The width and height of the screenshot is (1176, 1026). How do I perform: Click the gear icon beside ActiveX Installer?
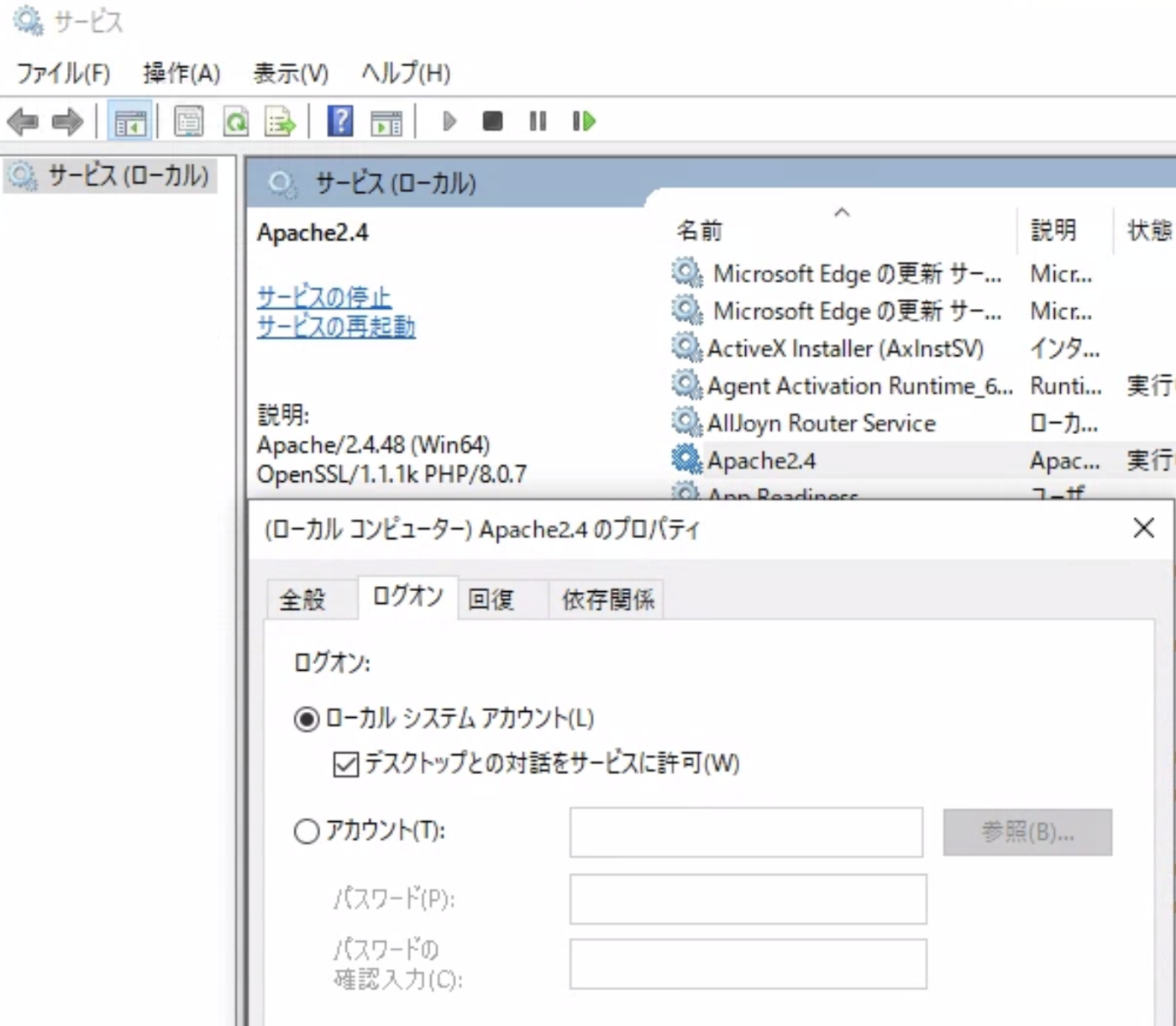point(686,347)
